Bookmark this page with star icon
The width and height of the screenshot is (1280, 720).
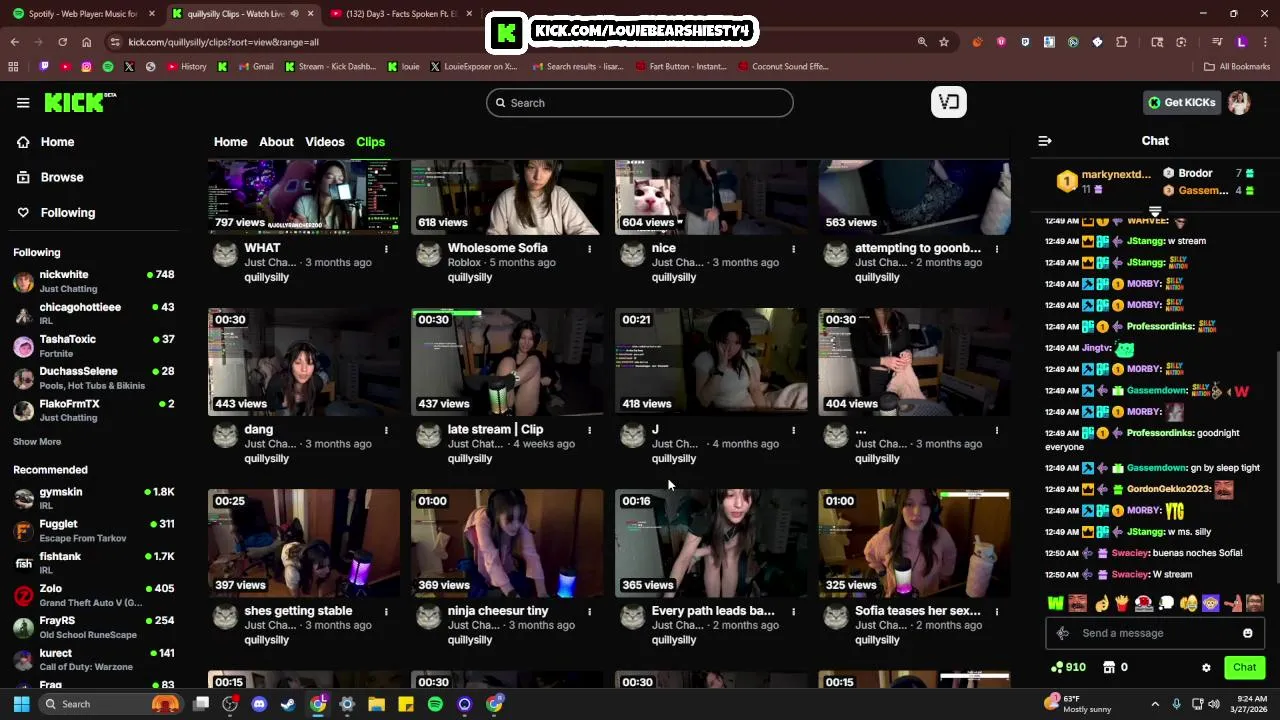click(944, 42)
